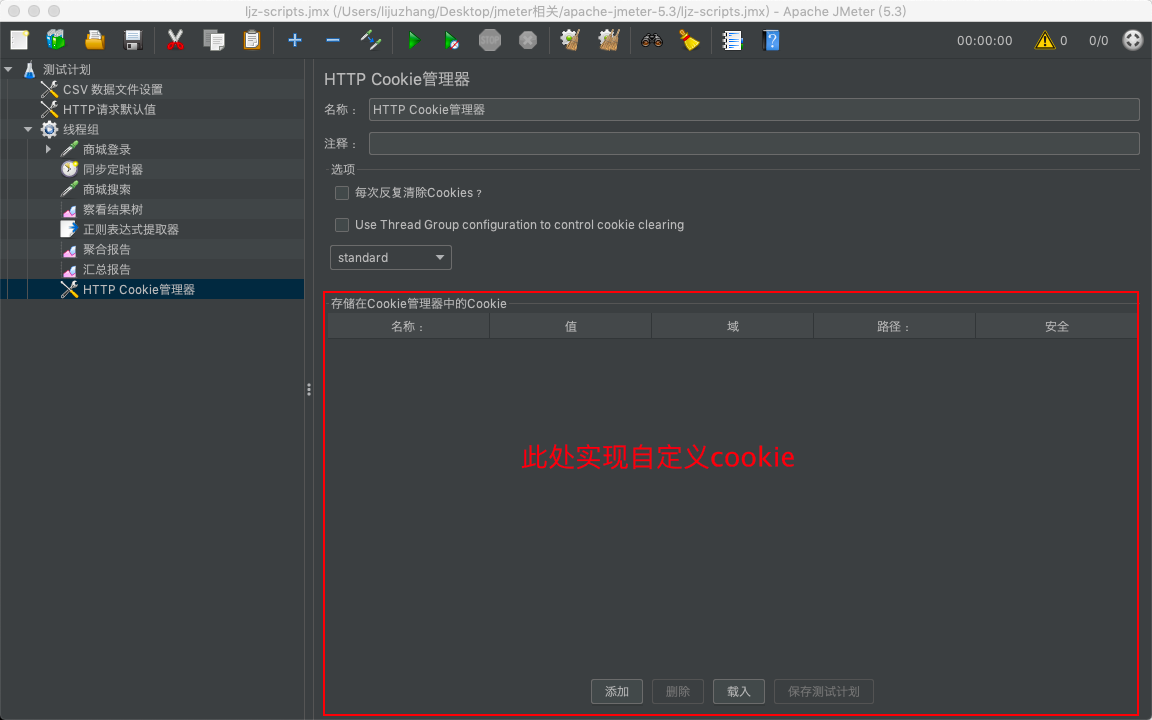Click the 添加 button

[616, 691]
